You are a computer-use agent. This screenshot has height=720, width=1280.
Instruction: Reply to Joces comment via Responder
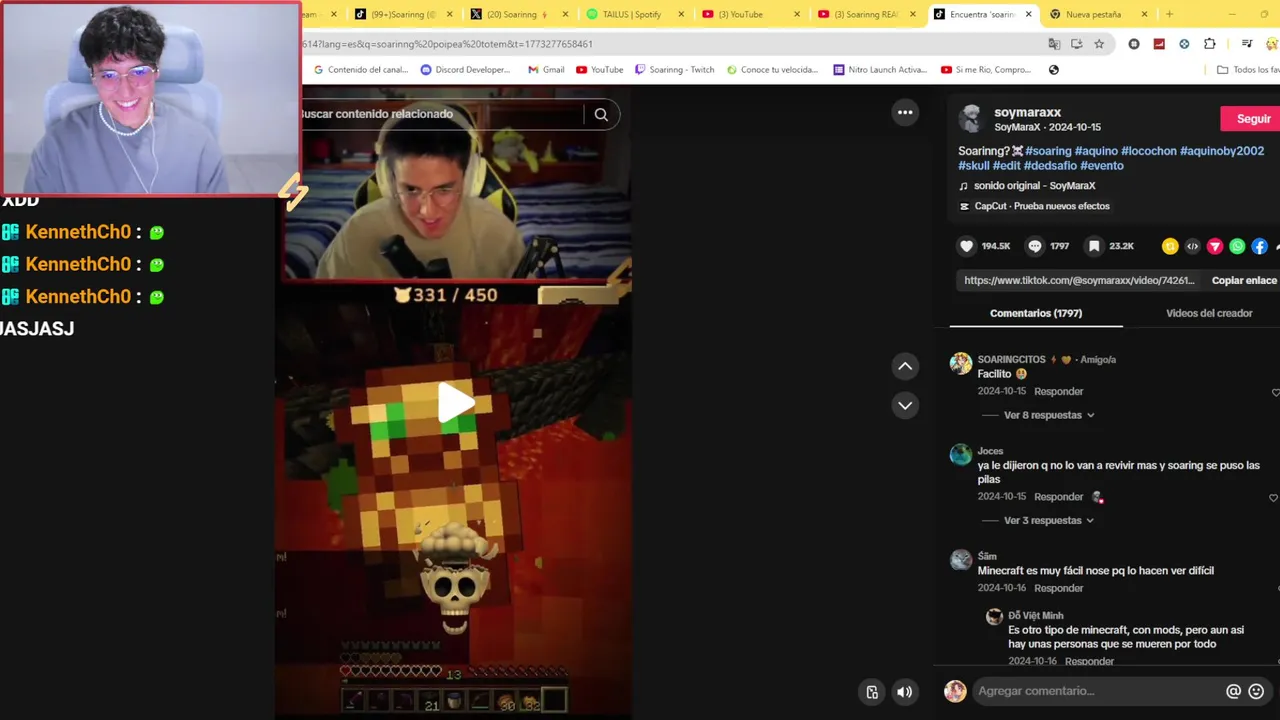coord(1058,497)
